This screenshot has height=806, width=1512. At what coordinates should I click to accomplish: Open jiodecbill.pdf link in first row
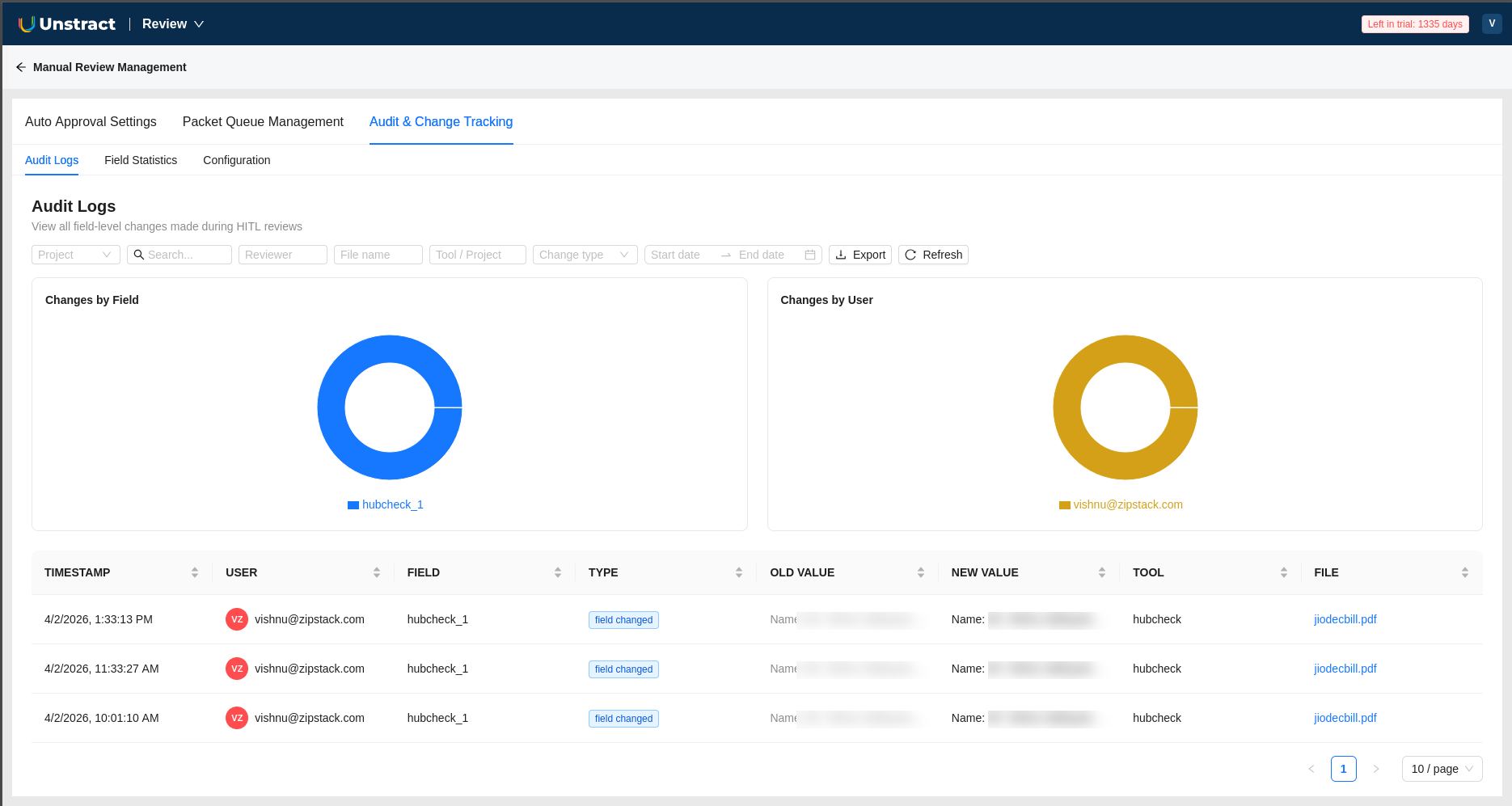tap(1345, 619)
